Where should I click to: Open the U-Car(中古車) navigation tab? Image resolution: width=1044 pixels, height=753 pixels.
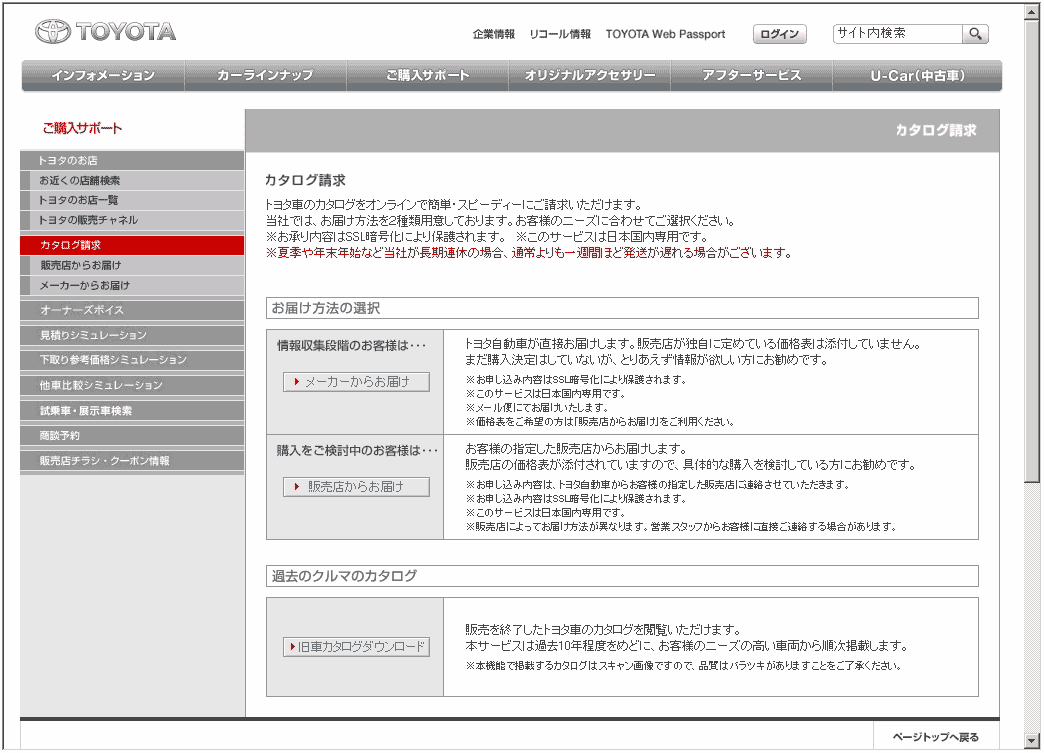coord(917,76)
